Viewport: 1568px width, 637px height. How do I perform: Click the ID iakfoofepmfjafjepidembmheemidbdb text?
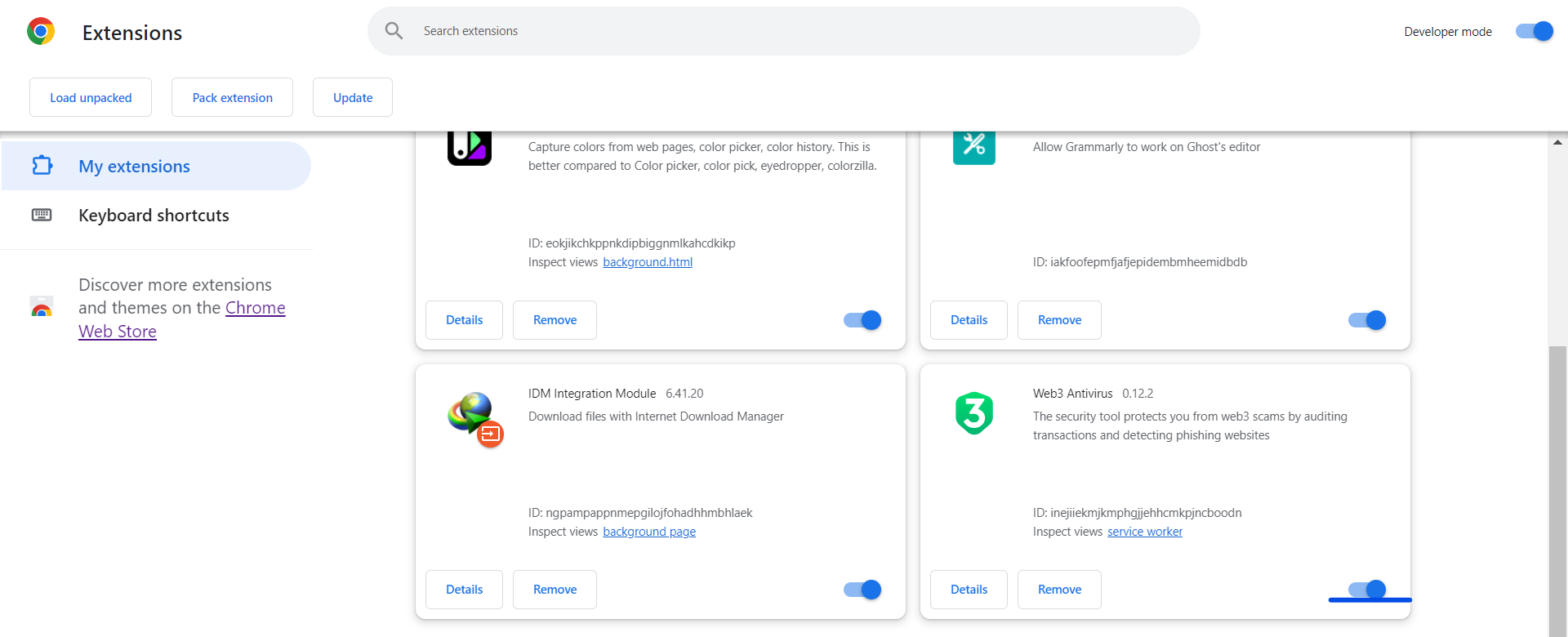coord(1140,262)
